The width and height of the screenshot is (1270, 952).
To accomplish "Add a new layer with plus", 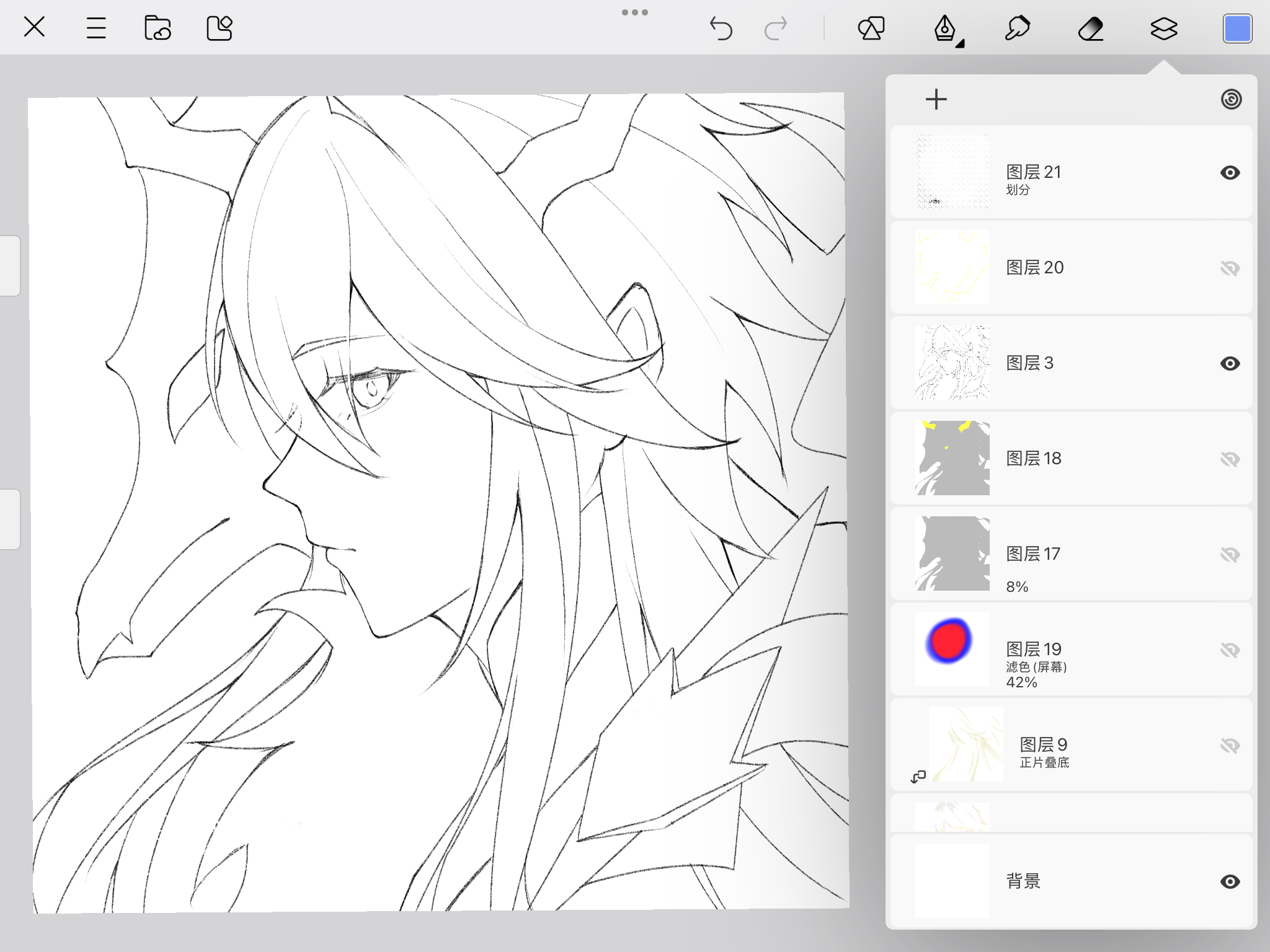I will click(x=936, y=99).
